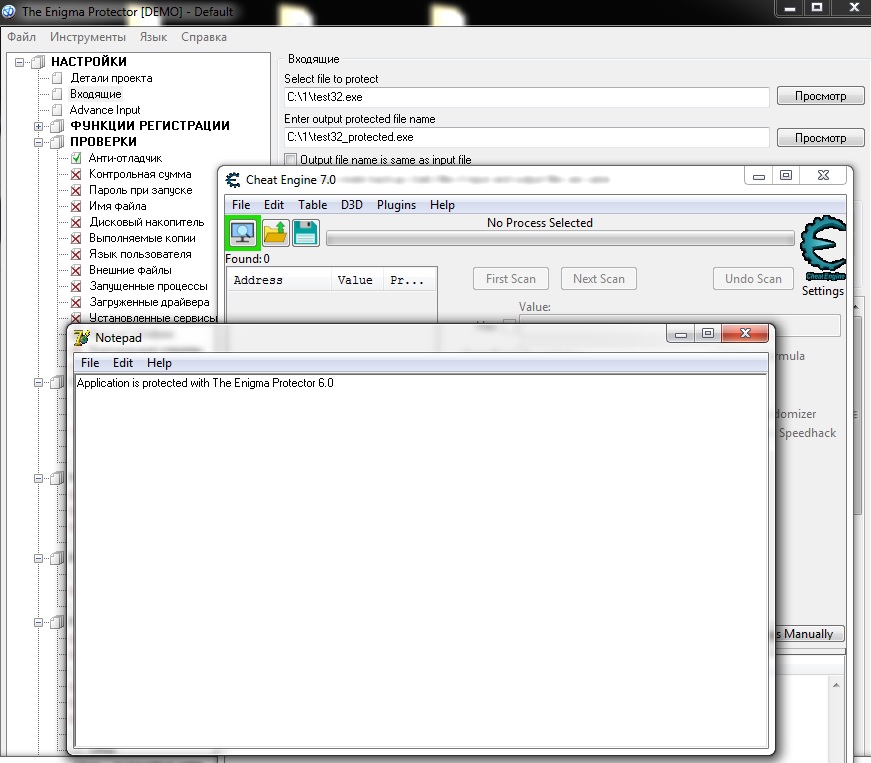Click Address column header
The image size is (871, 763).
point(279,280)
